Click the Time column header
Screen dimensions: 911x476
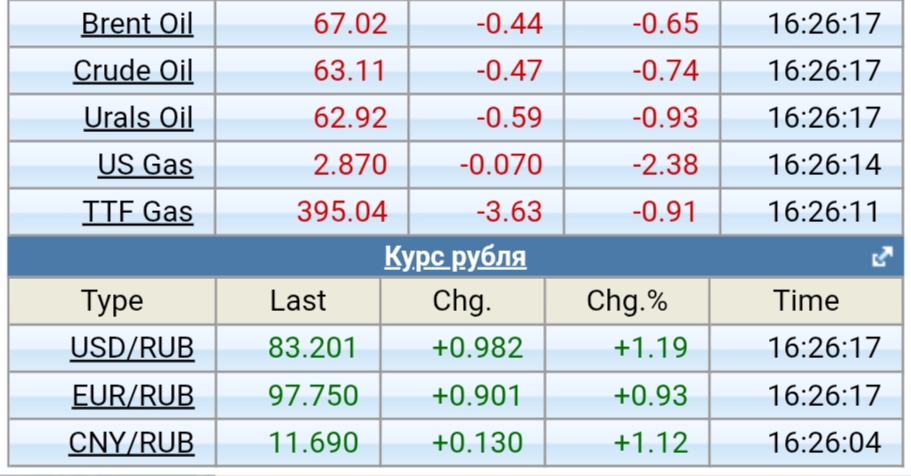pyautogui.click(x=807, y=301)
